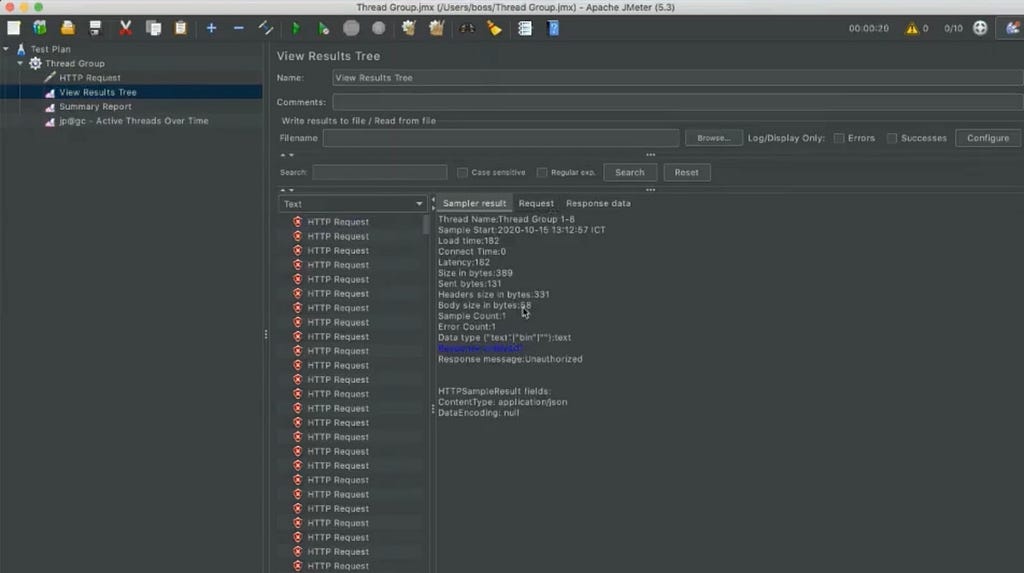Click the Configure button
Screen dimensions: 1024x573
point(988,138)
